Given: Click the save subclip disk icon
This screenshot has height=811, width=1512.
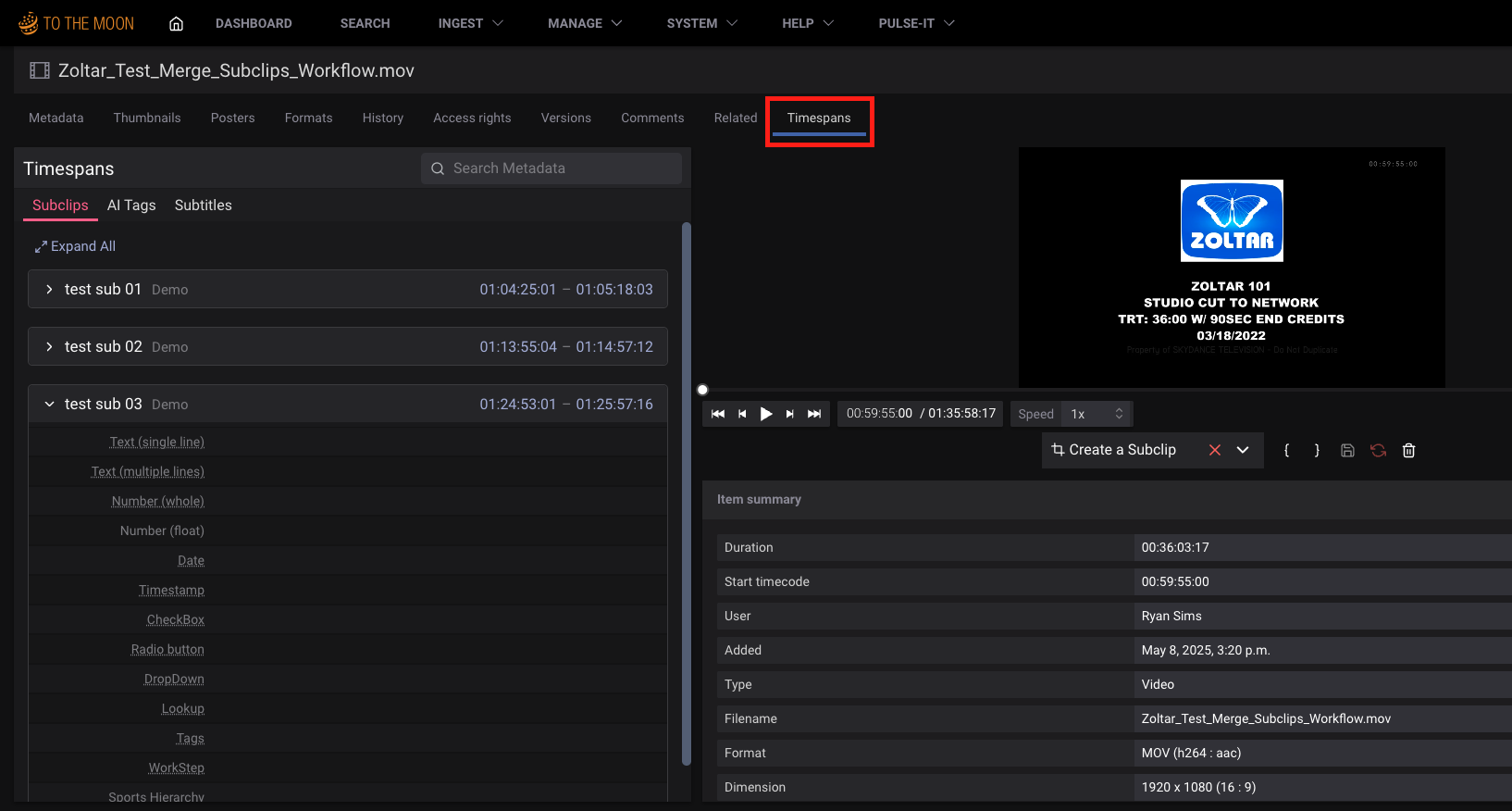Looking at the screenshot, I should pyautogui.click(x=1347, y=451).
